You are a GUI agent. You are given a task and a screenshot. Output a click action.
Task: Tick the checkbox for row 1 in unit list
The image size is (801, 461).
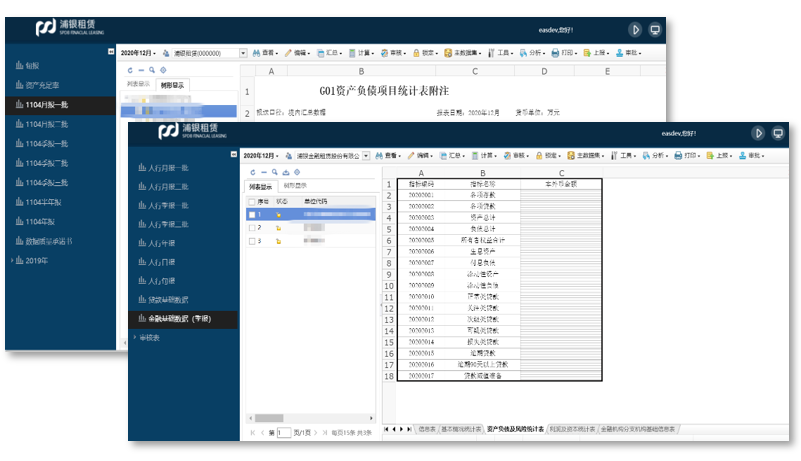pyautogui.click(x=252, y=214)
